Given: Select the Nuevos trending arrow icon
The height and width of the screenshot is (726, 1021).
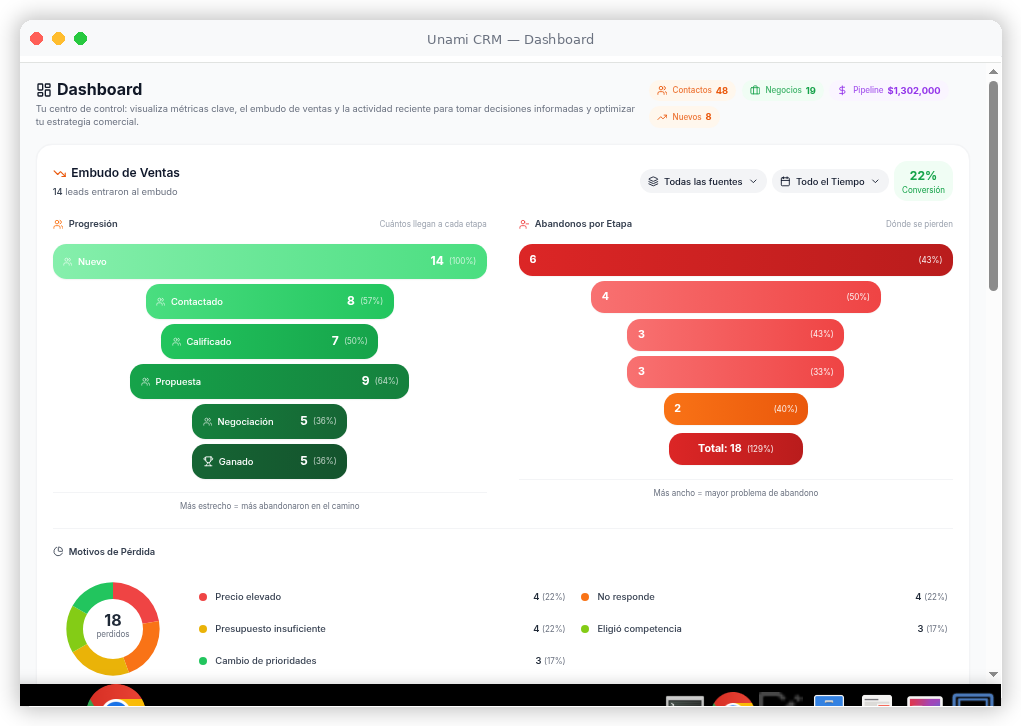Looking at the screenshot, I should pyautogui.click(x=661, y=116).
